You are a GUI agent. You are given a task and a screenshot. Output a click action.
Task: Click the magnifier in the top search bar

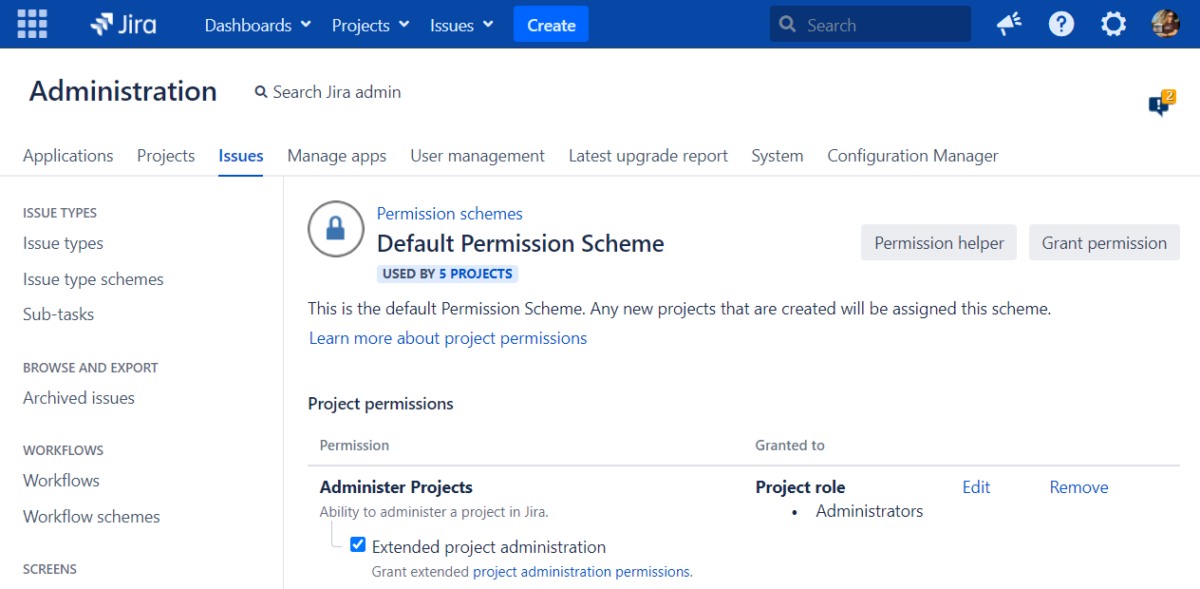787,21
